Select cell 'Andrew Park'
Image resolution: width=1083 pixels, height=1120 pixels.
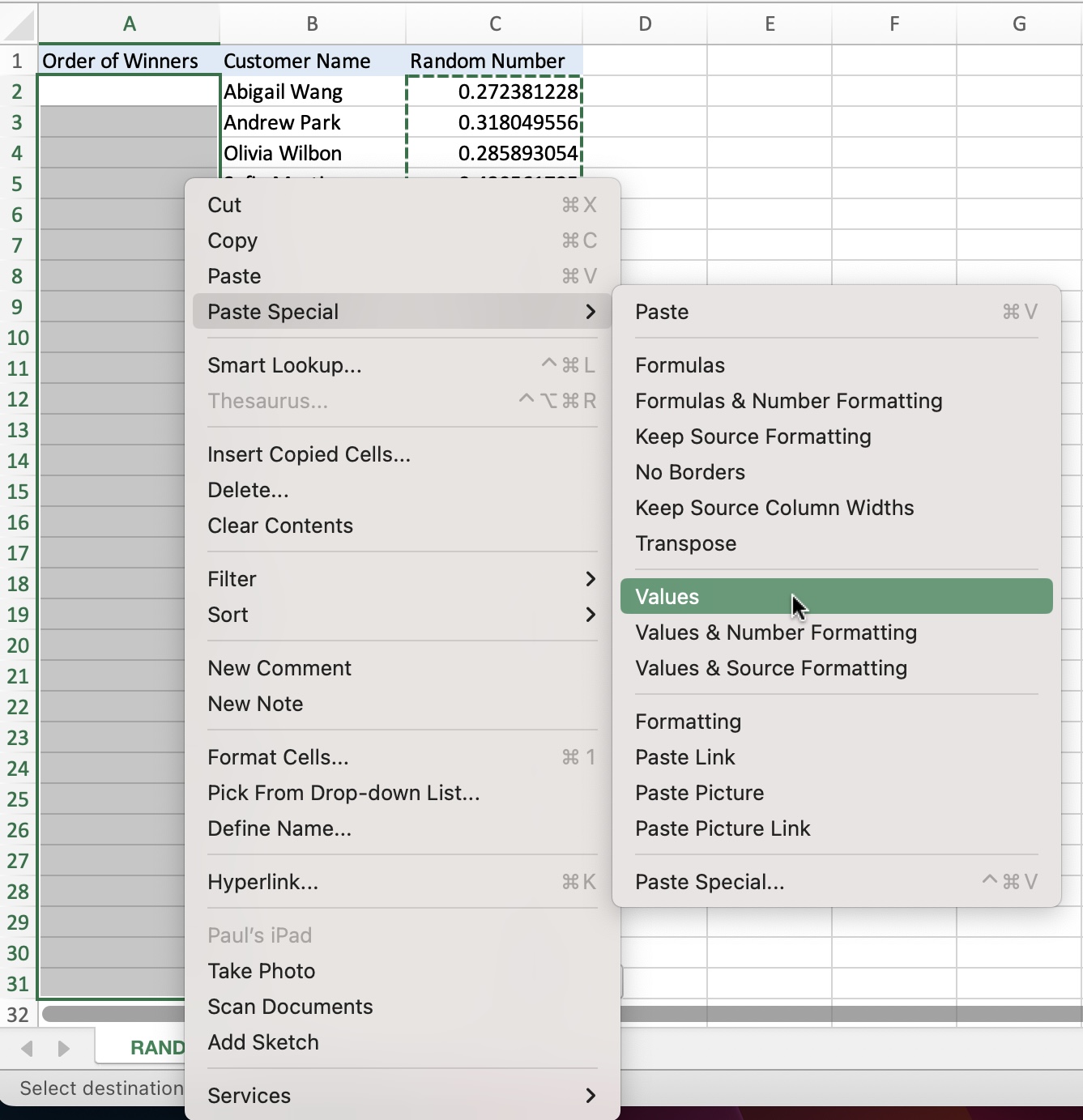313,122
